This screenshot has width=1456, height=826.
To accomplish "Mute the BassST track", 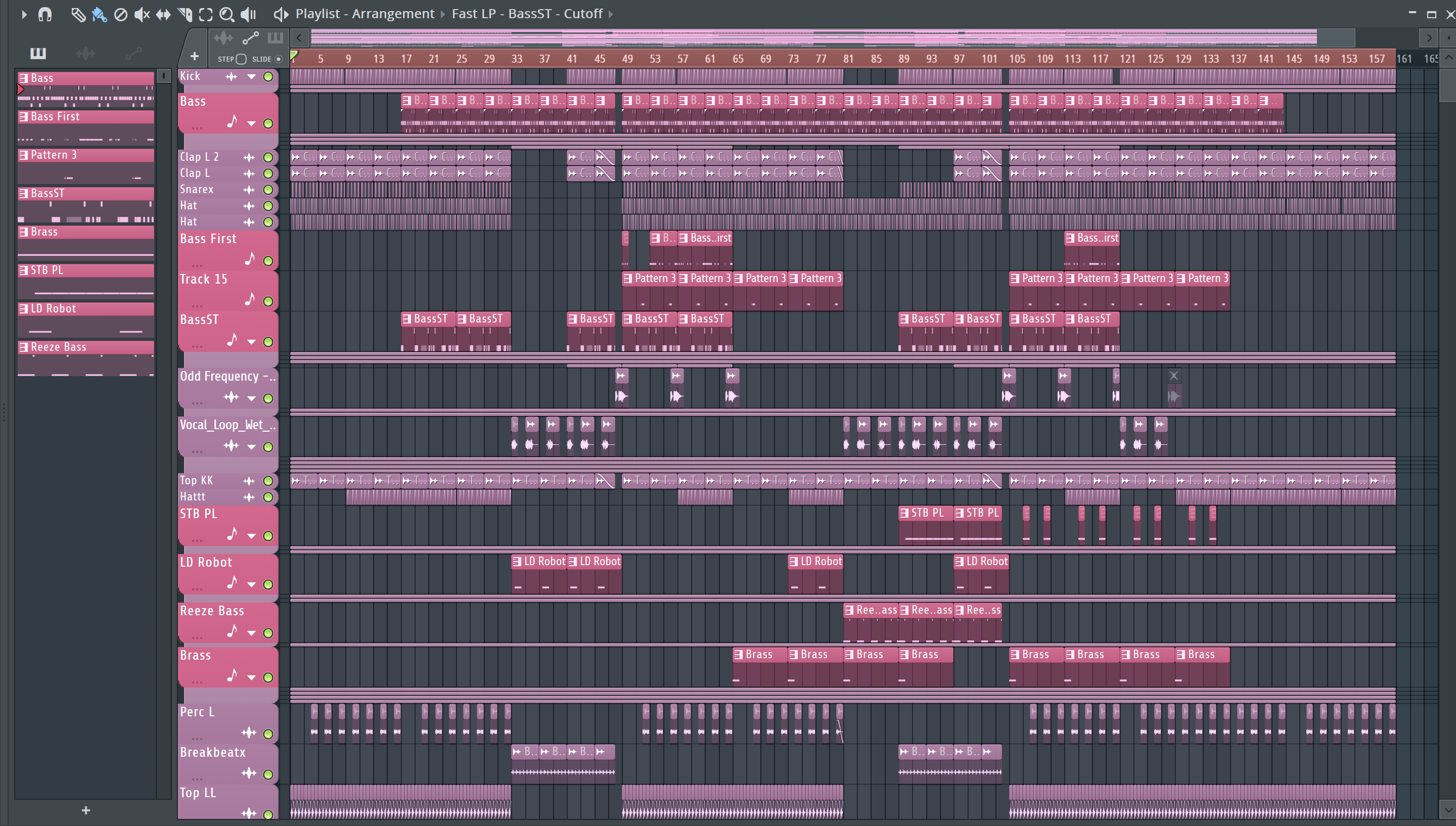I will point(268,342).
